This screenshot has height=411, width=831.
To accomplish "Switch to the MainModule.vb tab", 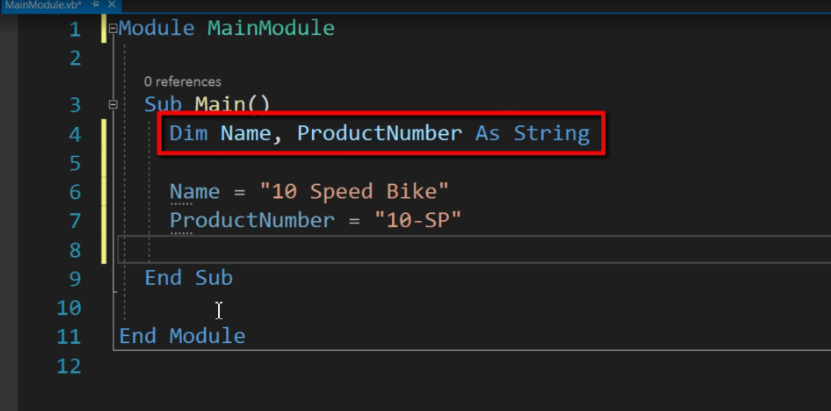I will coord(43,4).
